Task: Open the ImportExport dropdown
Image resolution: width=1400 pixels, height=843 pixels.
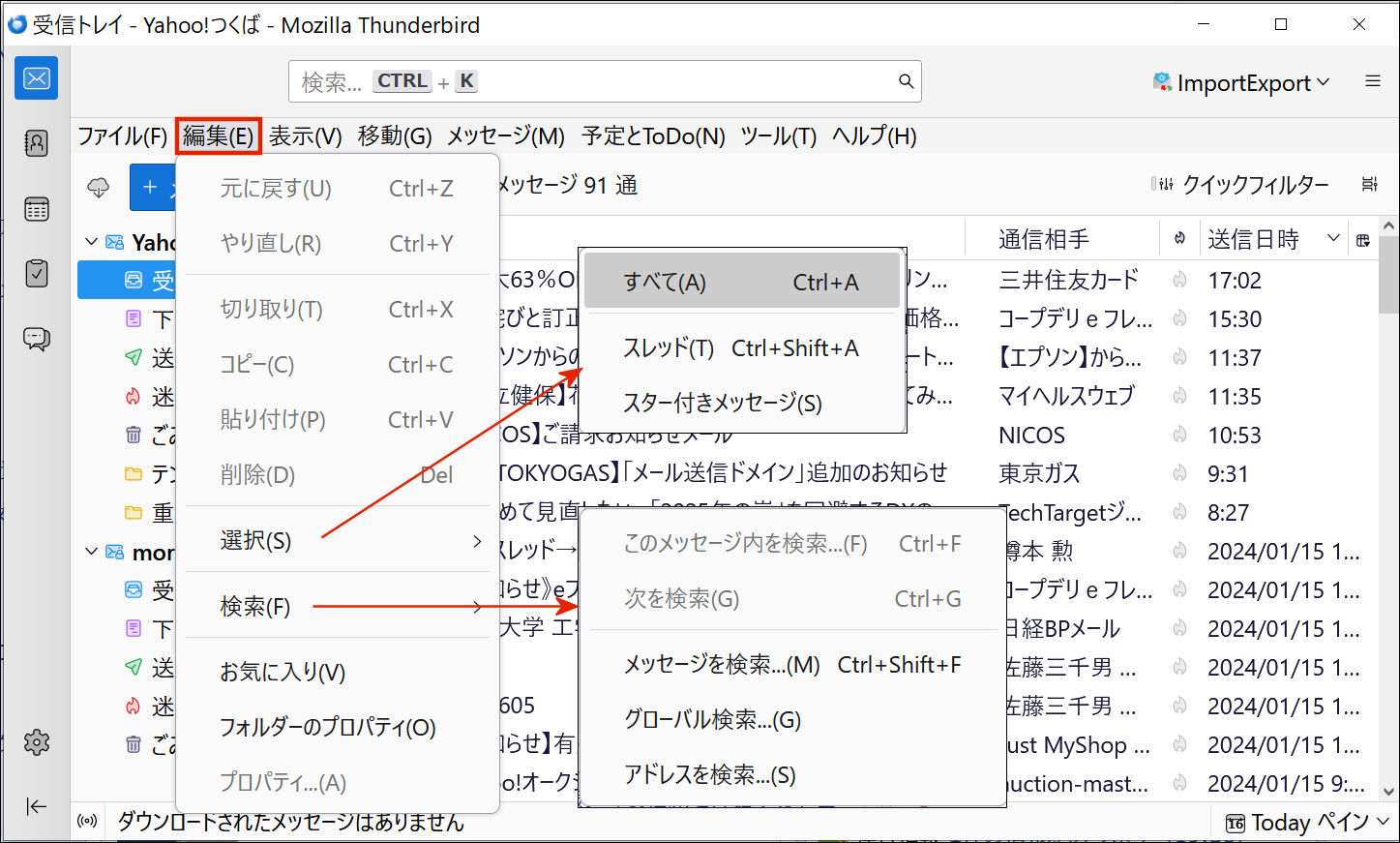Action: (1241, 83)
